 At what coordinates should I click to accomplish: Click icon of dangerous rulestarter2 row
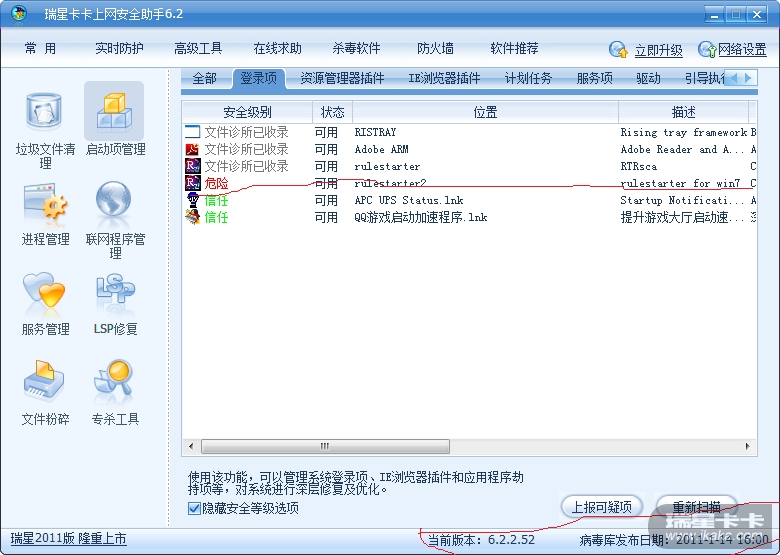click(x=192, y=183)
